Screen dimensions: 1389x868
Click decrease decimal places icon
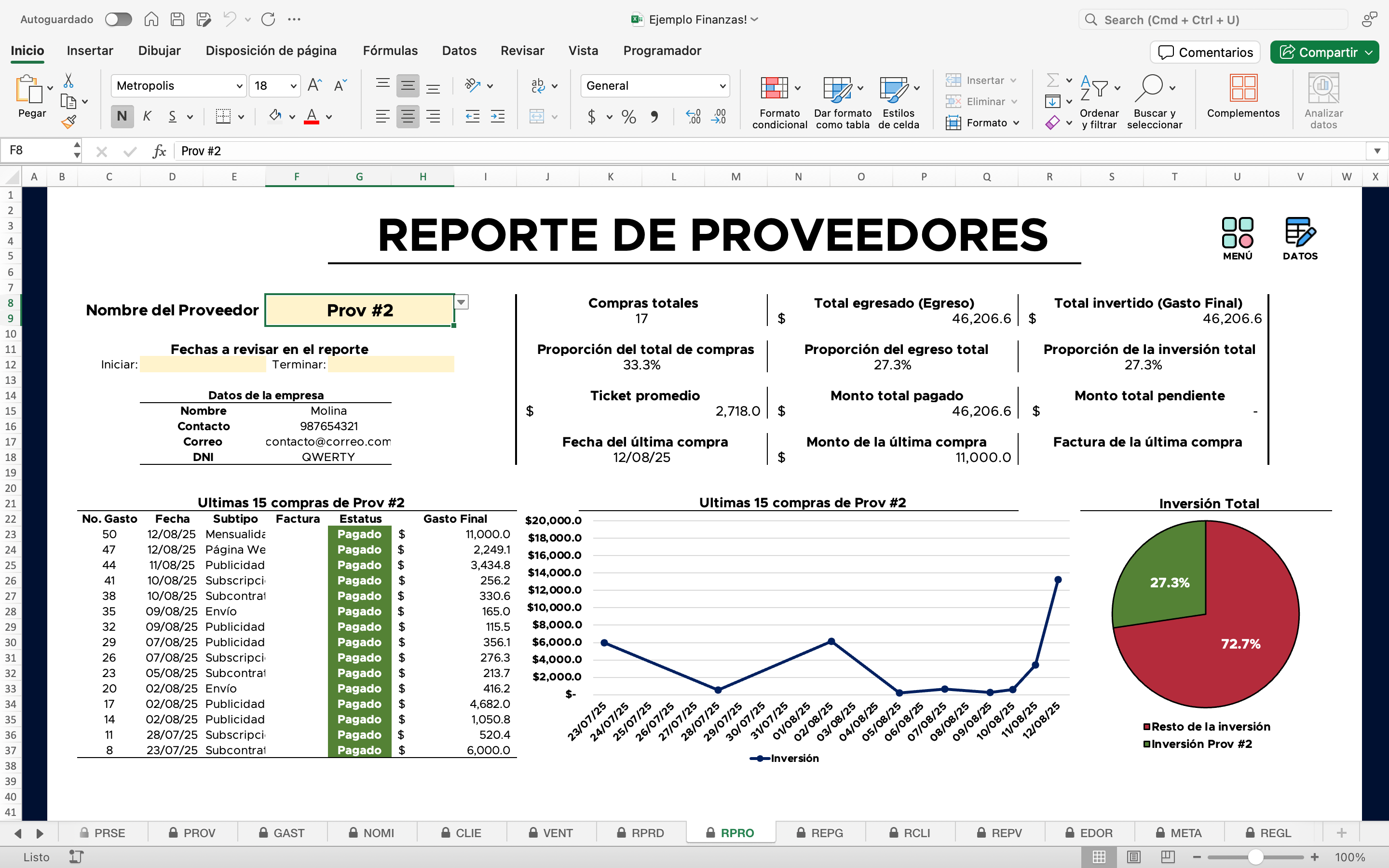pyautogui.click(x=719, y=117)
